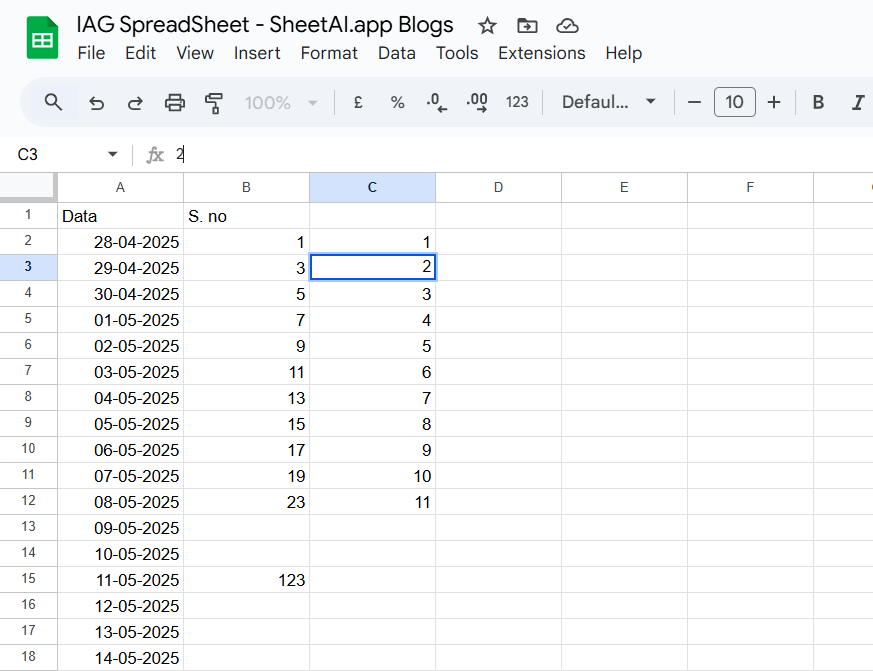Select row 15 header
Image resolution: width=873 pixels, height=671 pixels.
[28, 579]
